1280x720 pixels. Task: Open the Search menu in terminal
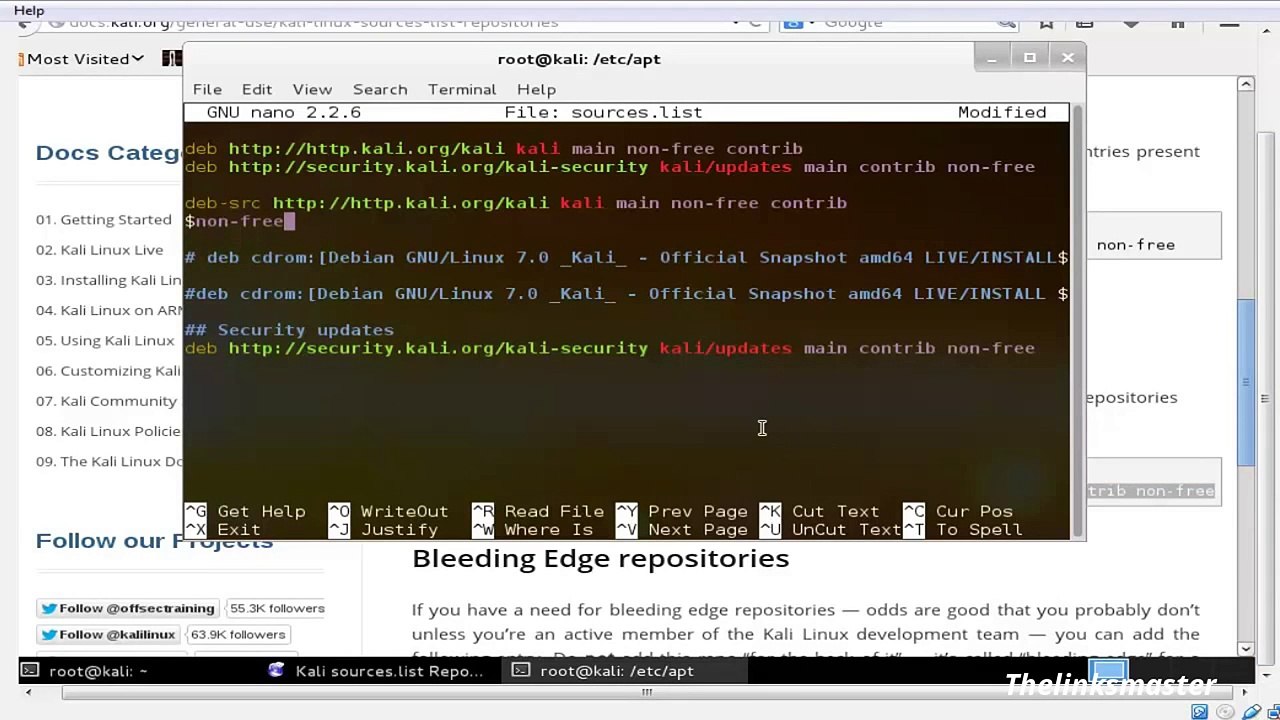coord(380,89)
